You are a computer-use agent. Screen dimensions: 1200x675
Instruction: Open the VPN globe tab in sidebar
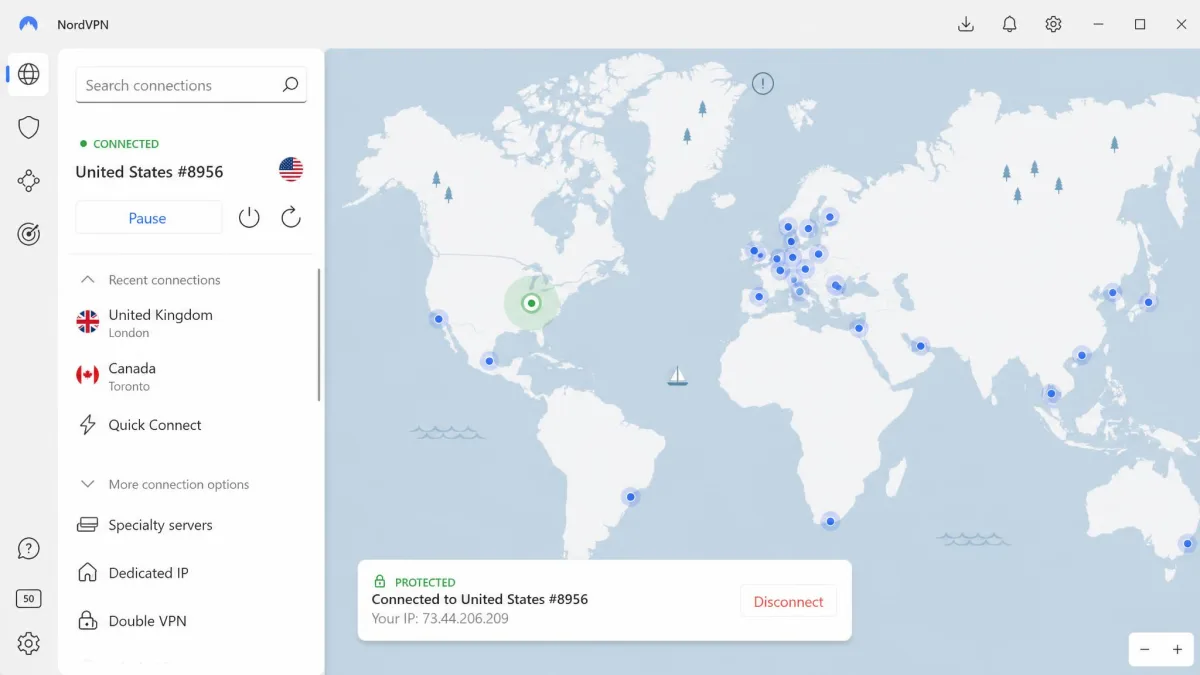(x=29, y=74)
